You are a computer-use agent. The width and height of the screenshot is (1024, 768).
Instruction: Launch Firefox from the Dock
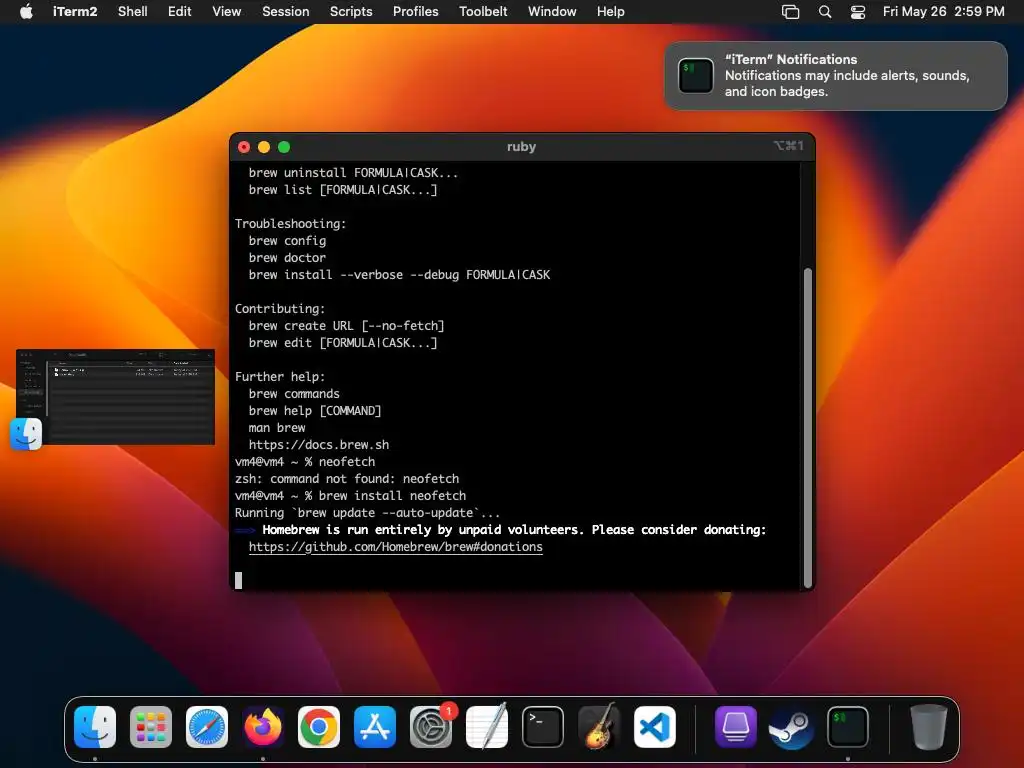click(263, 727)
